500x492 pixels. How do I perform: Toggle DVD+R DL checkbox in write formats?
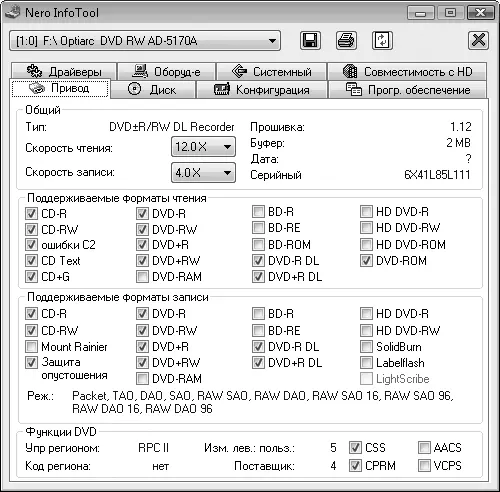pos(258,362)
